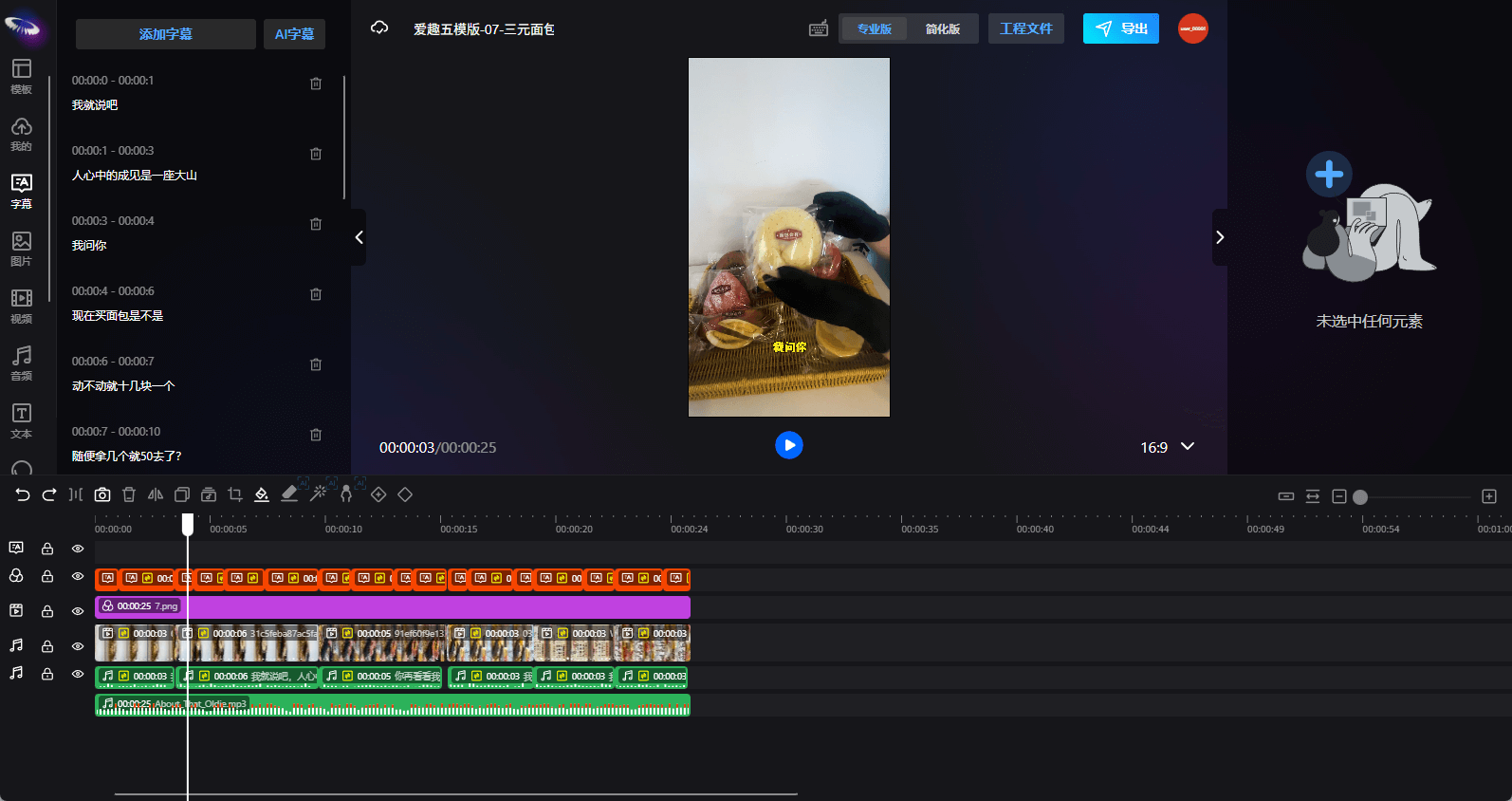Click the blue plus add element button
This screenshot has height=801, width=1512.
1329,174
